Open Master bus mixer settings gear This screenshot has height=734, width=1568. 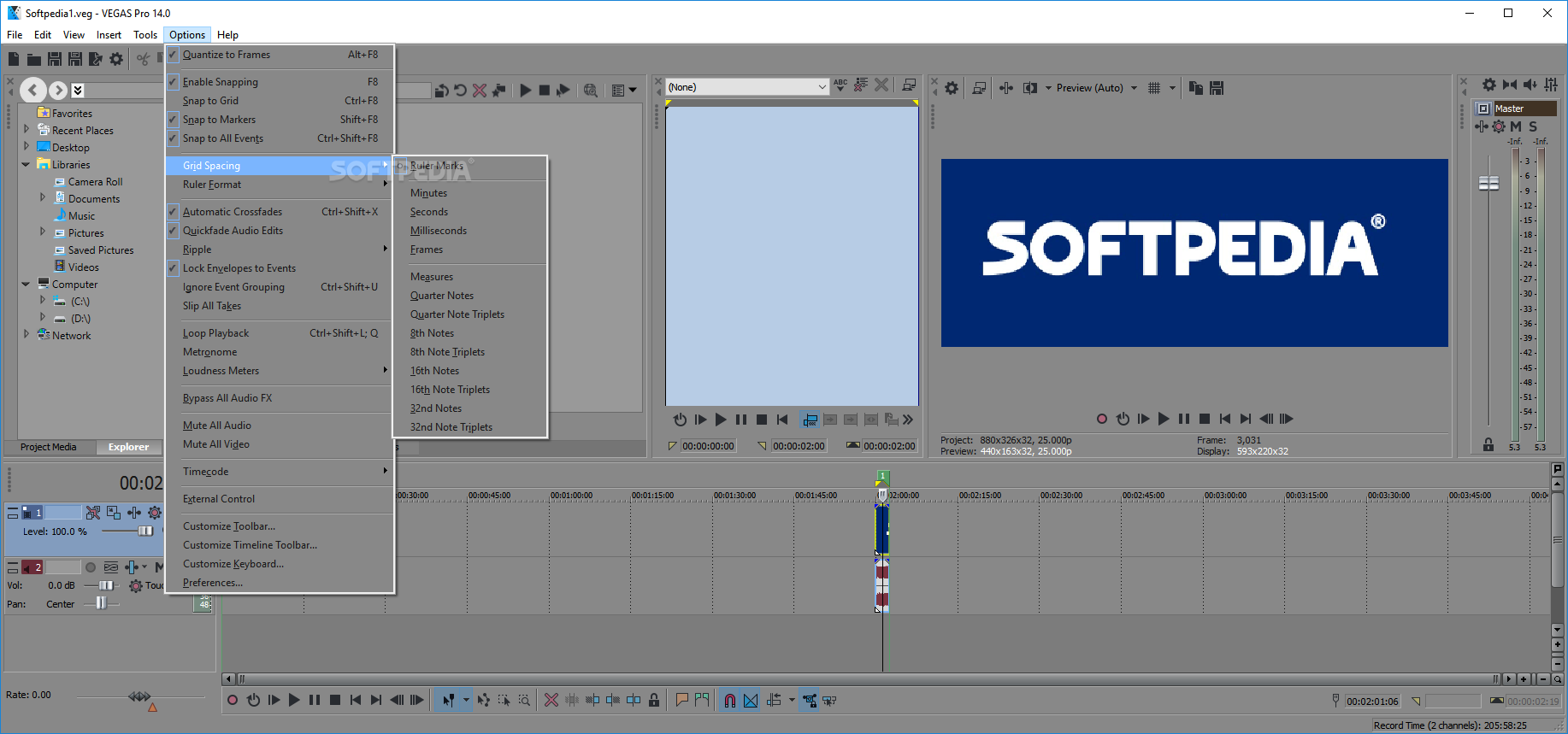pos(1489,84)
